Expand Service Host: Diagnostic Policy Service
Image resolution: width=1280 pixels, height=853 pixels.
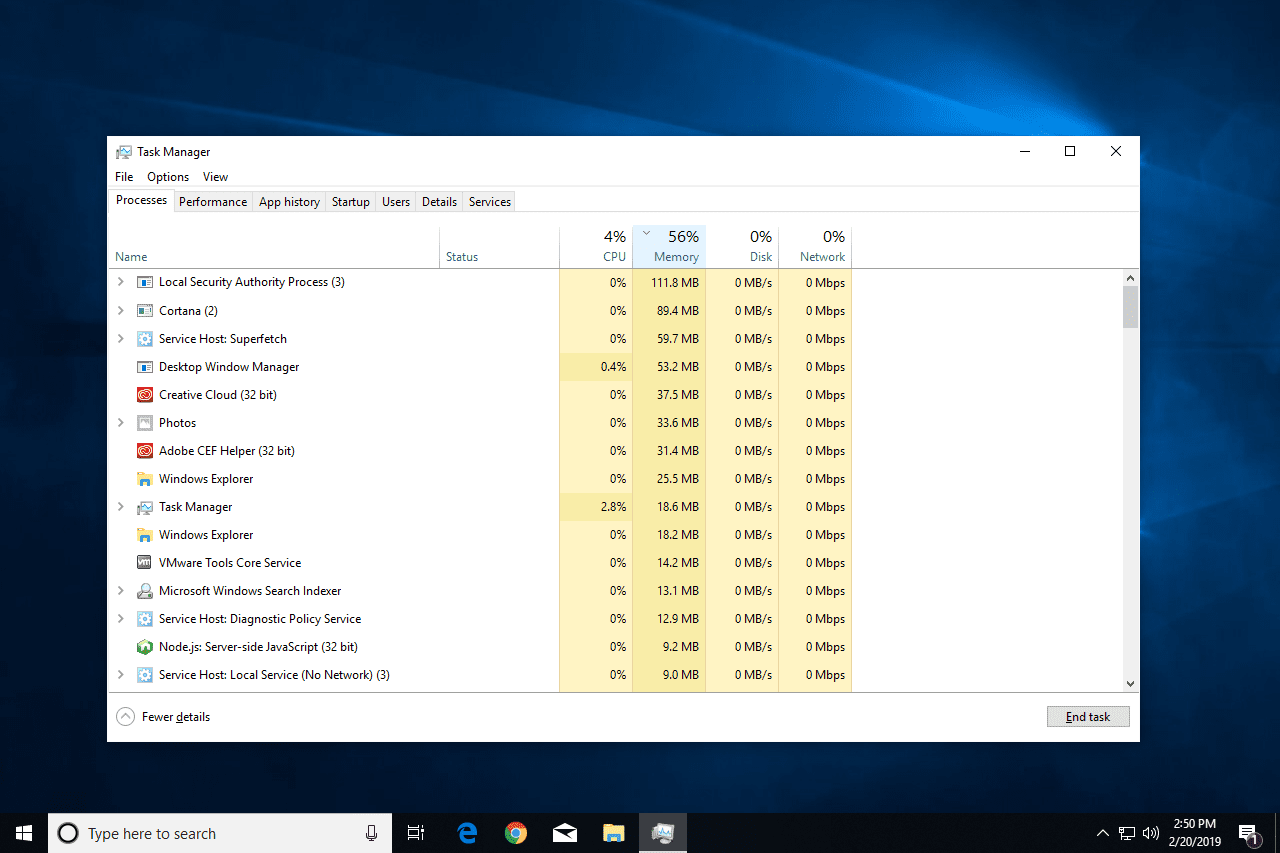point(121,618)
